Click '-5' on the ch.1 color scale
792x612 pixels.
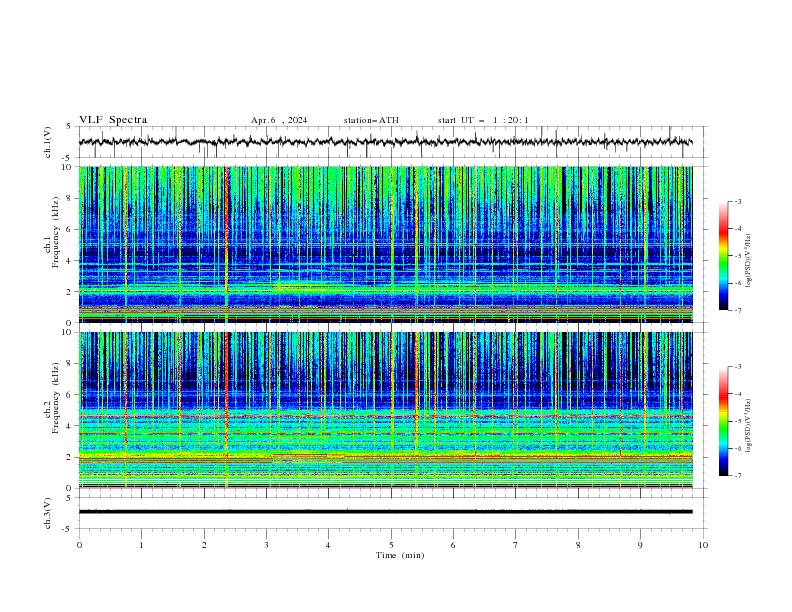[738, 256]
